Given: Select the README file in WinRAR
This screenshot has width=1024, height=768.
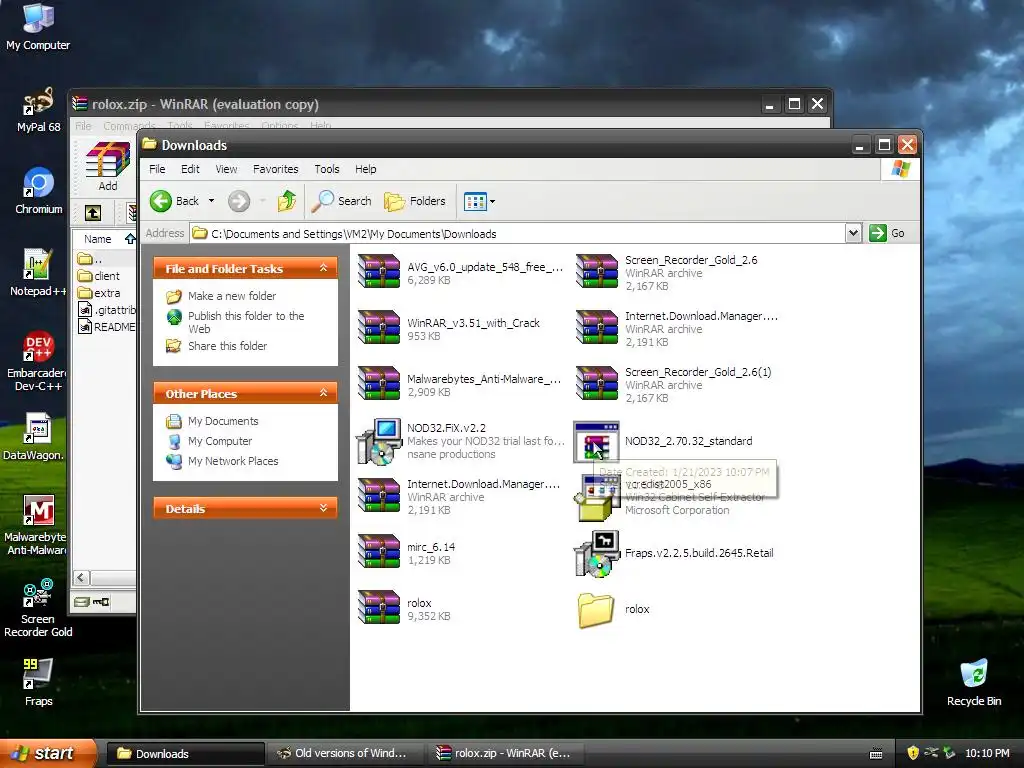Looking at the screenshot, I should 106,327.
